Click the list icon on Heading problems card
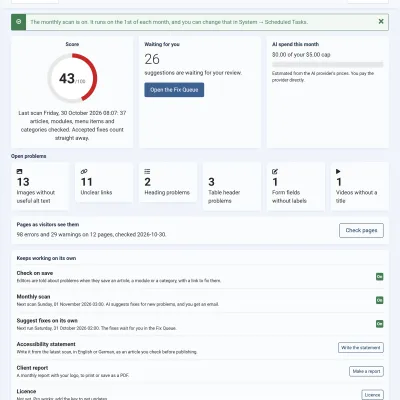This screenshot has height=400, width=400. tap(147, 171)
